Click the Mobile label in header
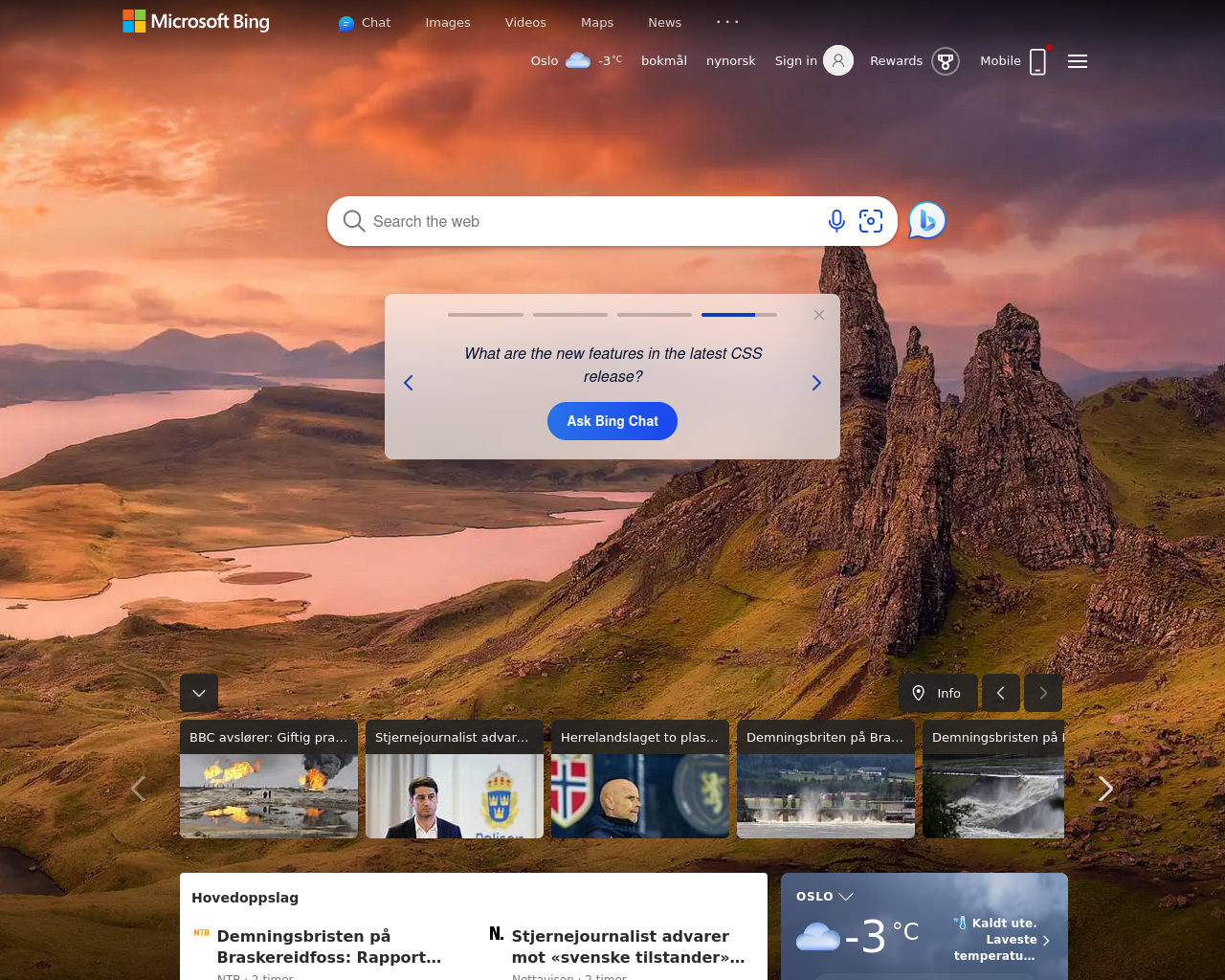The image size is (1225, 980). click(x=1000, y=60)
